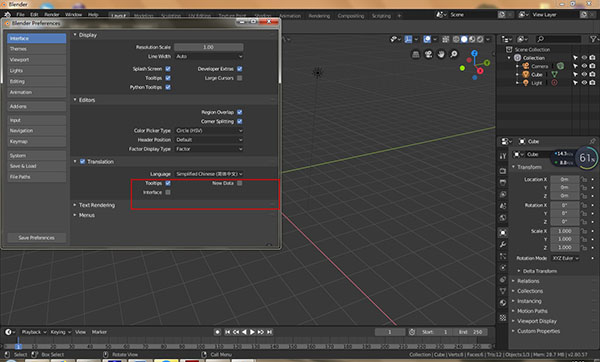Select the File Paths preferences section
Screen dimensions: 600x362
tap(36, 177)
